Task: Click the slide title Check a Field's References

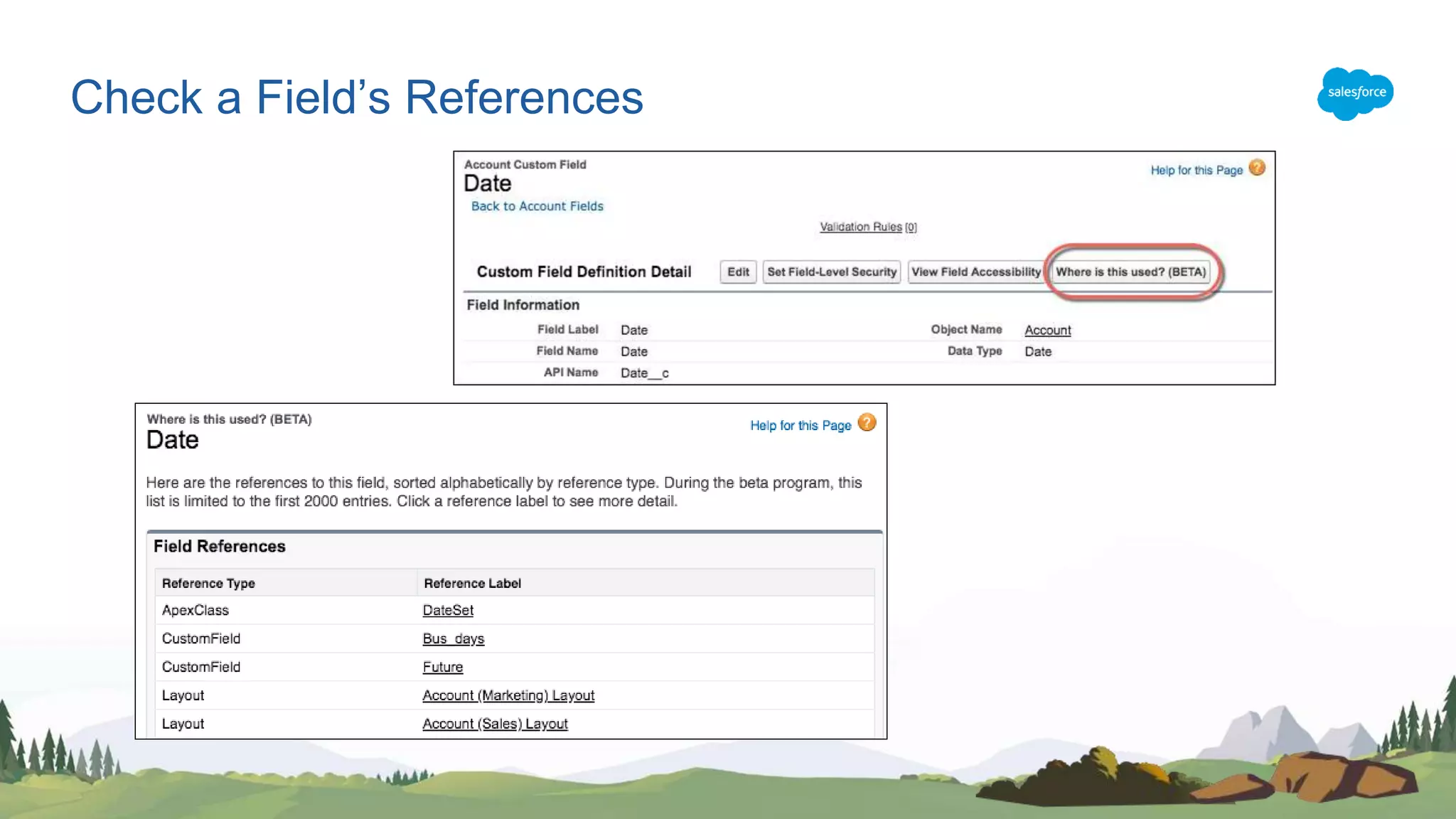Action: [x=357, y=97]
